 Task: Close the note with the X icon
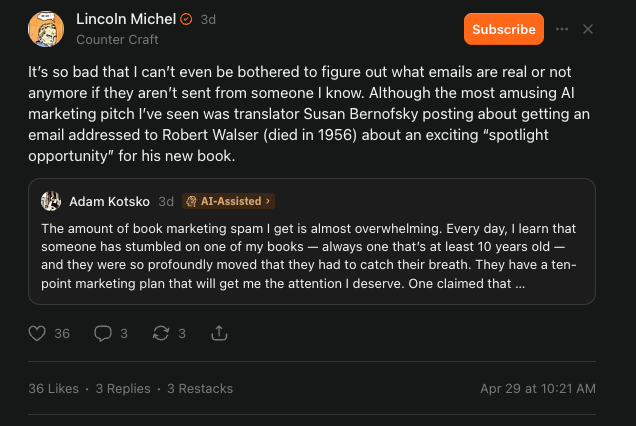588,29
